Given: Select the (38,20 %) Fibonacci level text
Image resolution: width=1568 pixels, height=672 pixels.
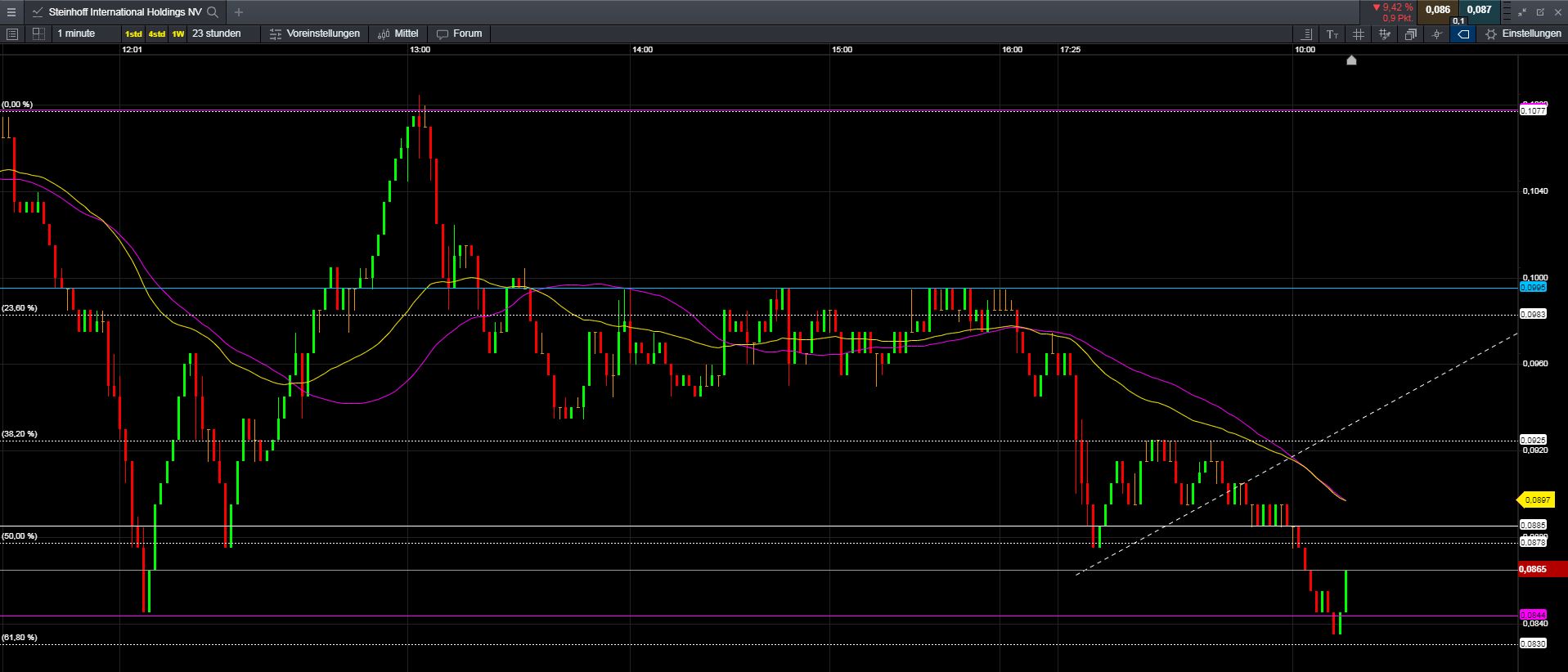Looking at the screenshot, I should coord(19,434).
